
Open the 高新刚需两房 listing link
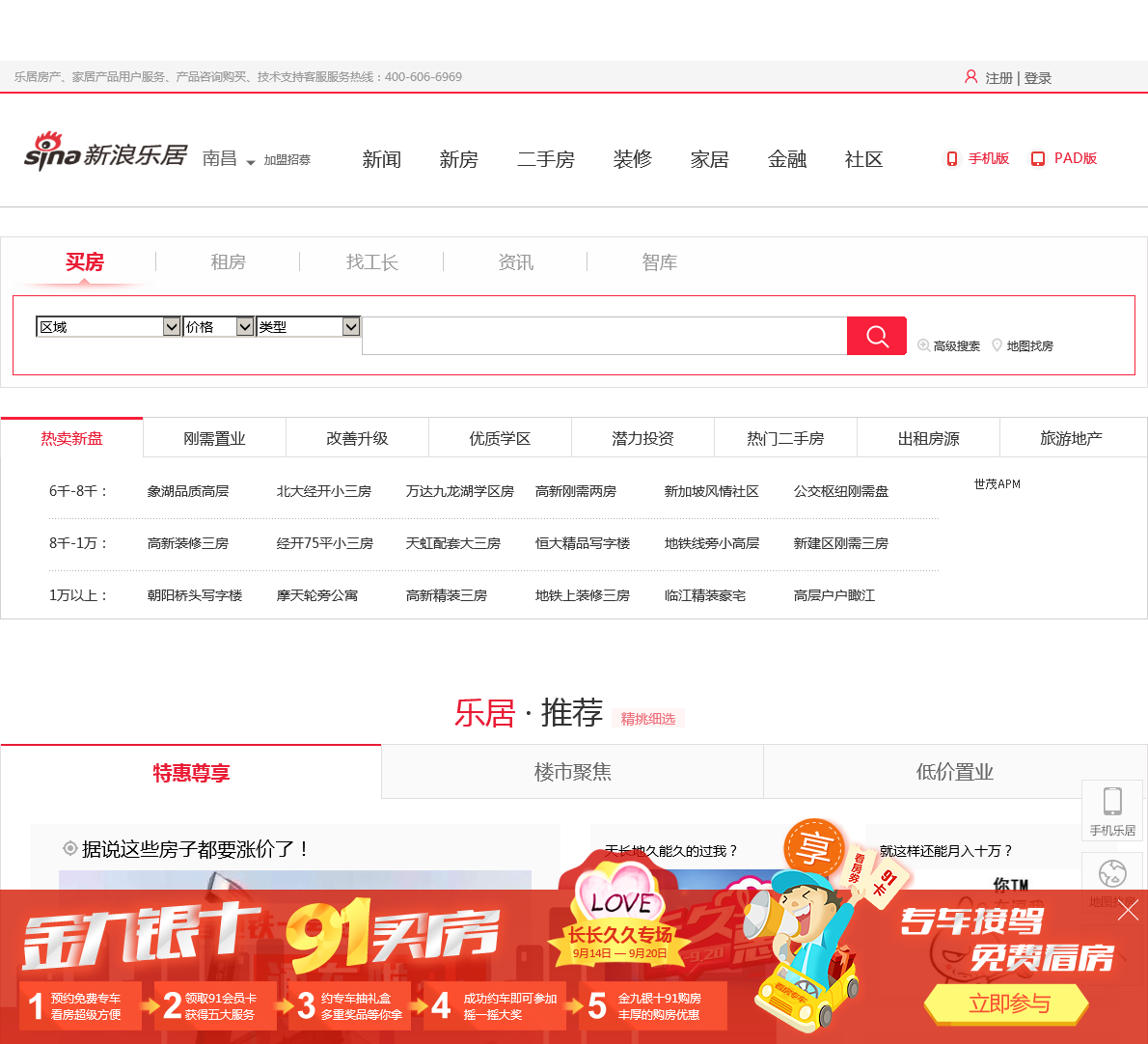(x=576, y=491)
